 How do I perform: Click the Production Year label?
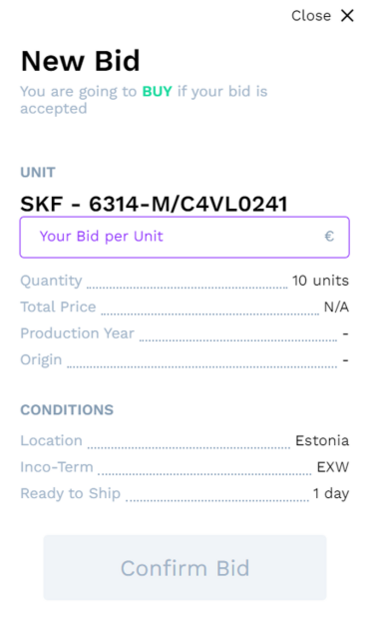77,333
